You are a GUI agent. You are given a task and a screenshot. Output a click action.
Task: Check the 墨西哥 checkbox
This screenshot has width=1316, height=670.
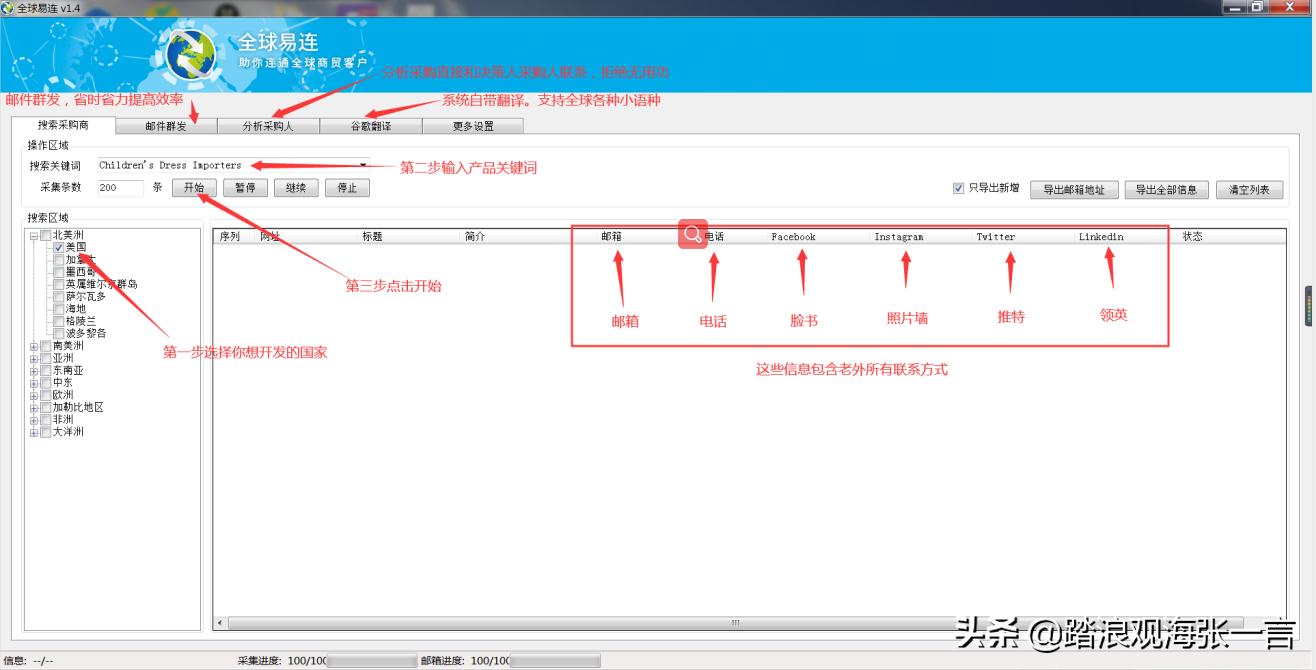click(58, 272)
